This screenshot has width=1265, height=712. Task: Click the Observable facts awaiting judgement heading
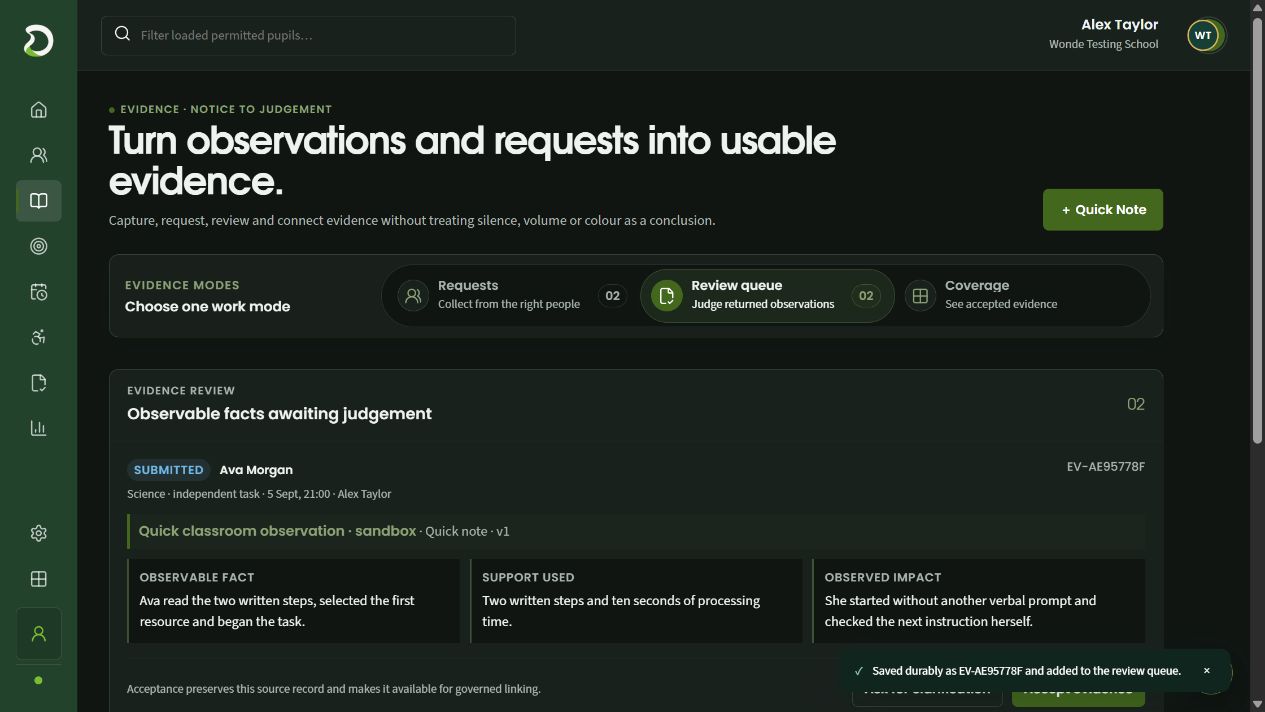(279, 414)
